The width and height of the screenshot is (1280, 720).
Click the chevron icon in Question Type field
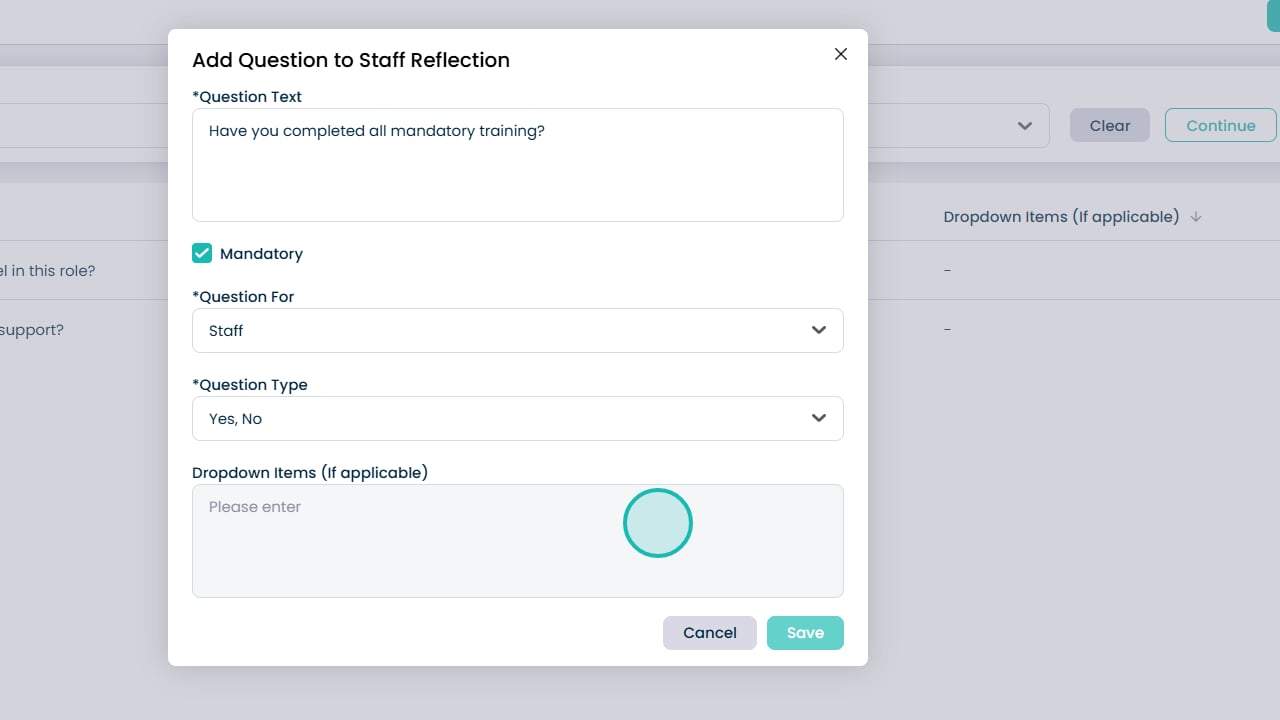[819, 418]
